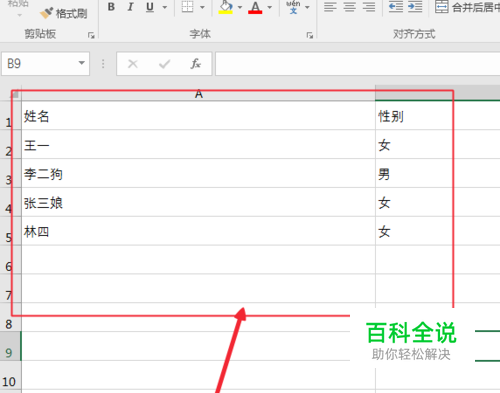The height and width of the screenshot is (393, 500).
Task: Open the borders dropdown arrow
Action: [202, 7]
